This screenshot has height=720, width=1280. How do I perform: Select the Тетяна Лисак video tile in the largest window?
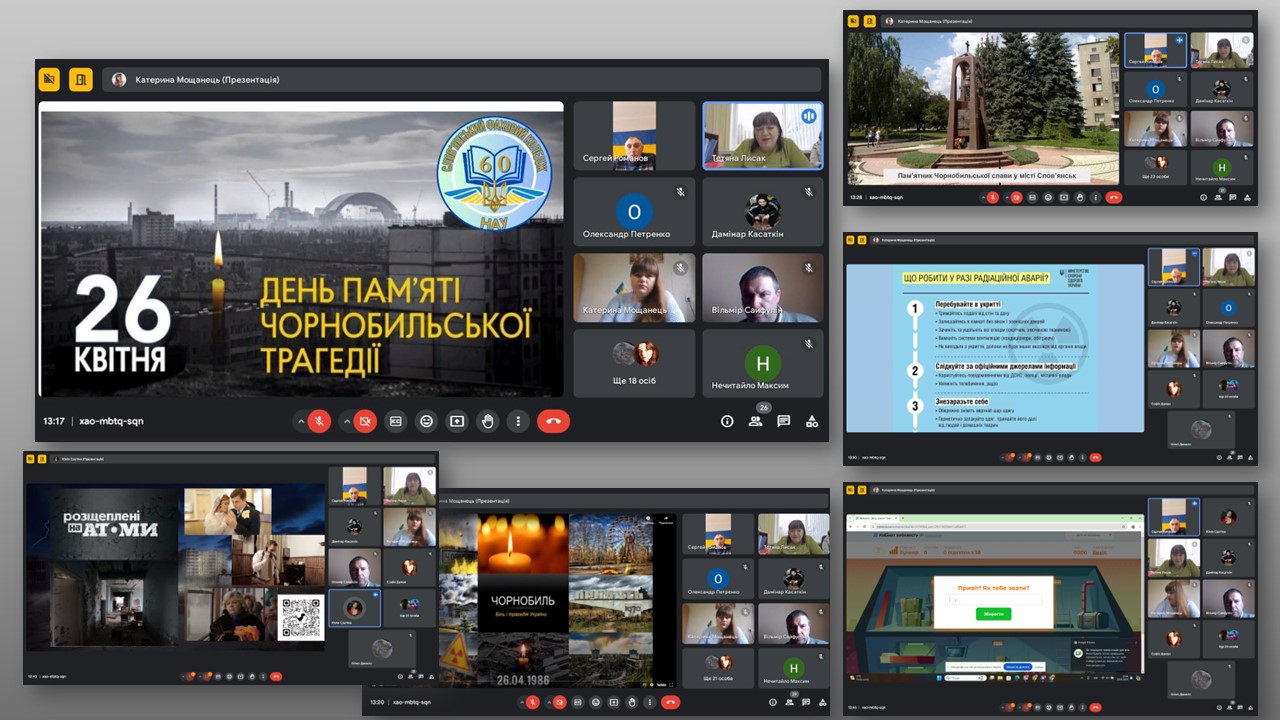coord(763,136)
